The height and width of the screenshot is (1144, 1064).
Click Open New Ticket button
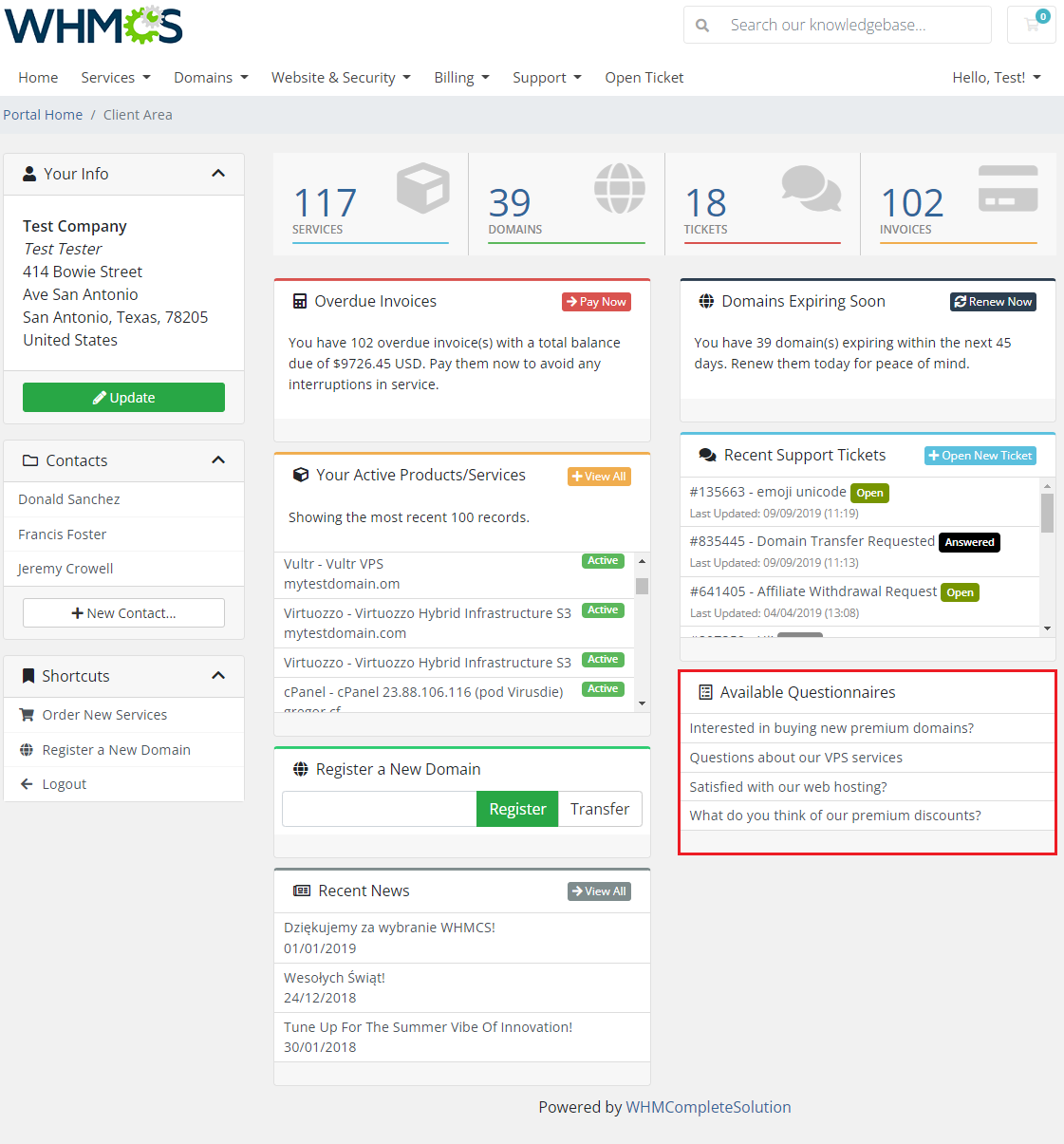pos(980,456)
